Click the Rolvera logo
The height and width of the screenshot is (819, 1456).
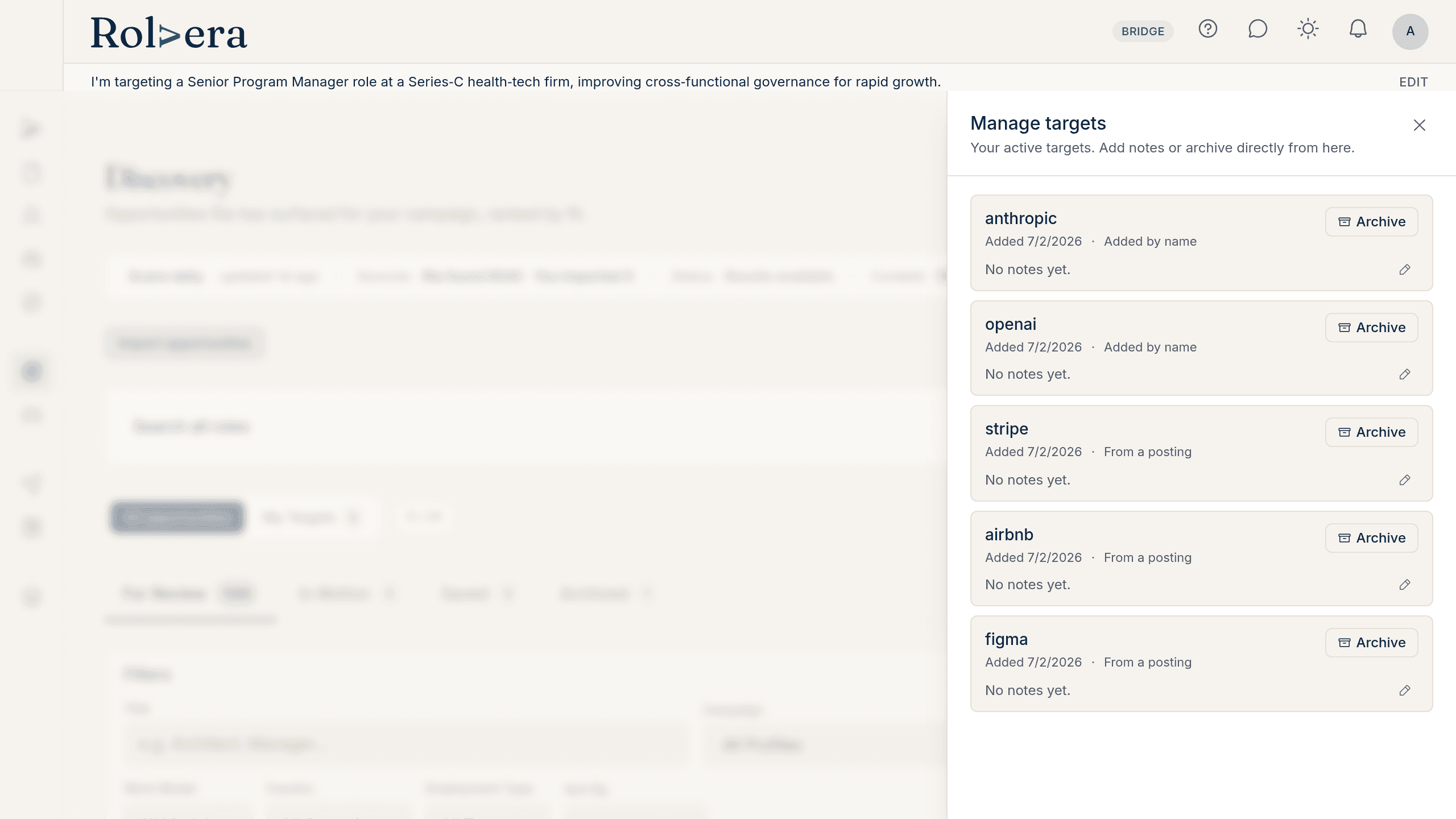tap(169, 32)
